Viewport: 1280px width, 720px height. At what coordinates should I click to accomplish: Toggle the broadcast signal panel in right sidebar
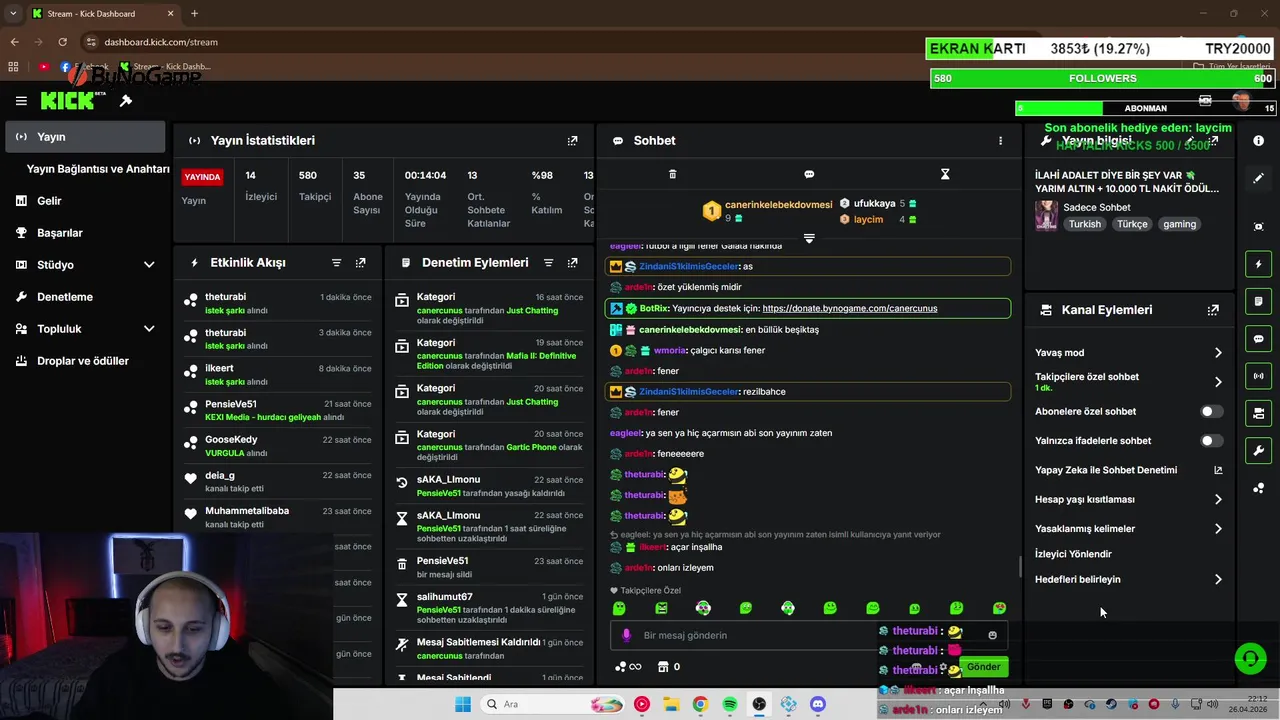(x=1258, y=376)
